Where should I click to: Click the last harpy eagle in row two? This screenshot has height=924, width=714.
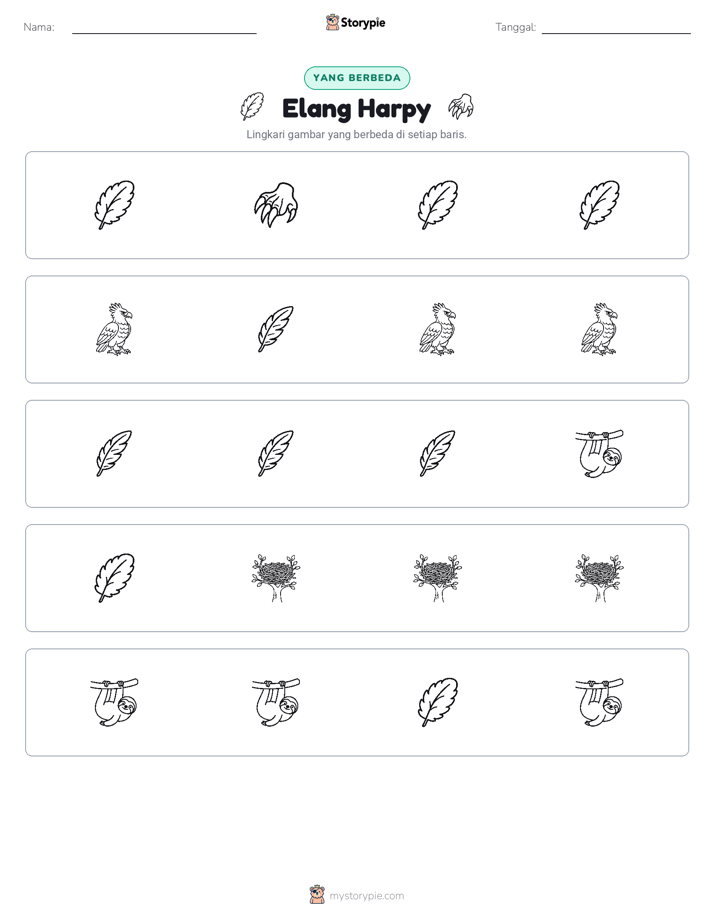pyautogui.click(x=599, y=329)
